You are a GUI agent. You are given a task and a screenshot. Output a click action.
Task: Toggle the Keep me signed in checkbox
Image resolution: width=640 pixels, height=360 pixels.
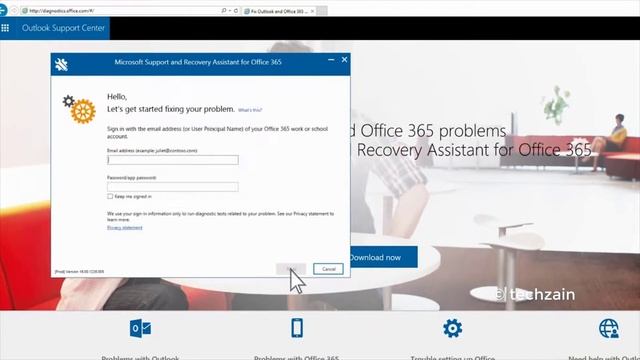pos(110,196)
